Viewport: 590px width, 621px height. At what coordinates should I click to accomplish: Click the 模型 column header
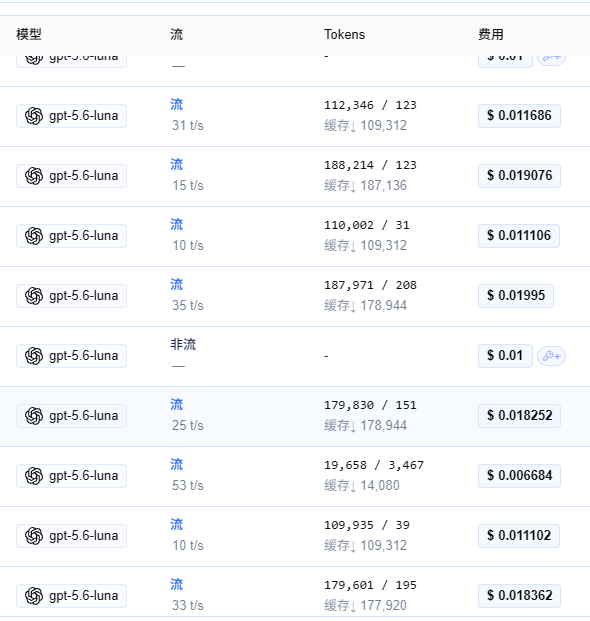(29, 34)
